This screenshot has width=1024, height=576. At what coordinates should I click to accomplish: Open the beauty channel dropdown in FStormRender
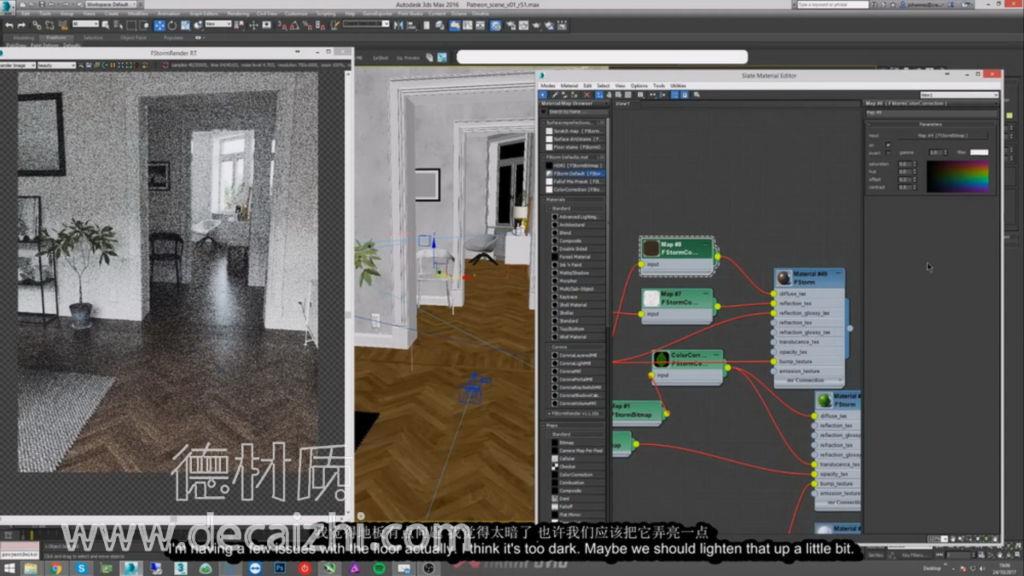pyautogui.click(x=56, y=65)
